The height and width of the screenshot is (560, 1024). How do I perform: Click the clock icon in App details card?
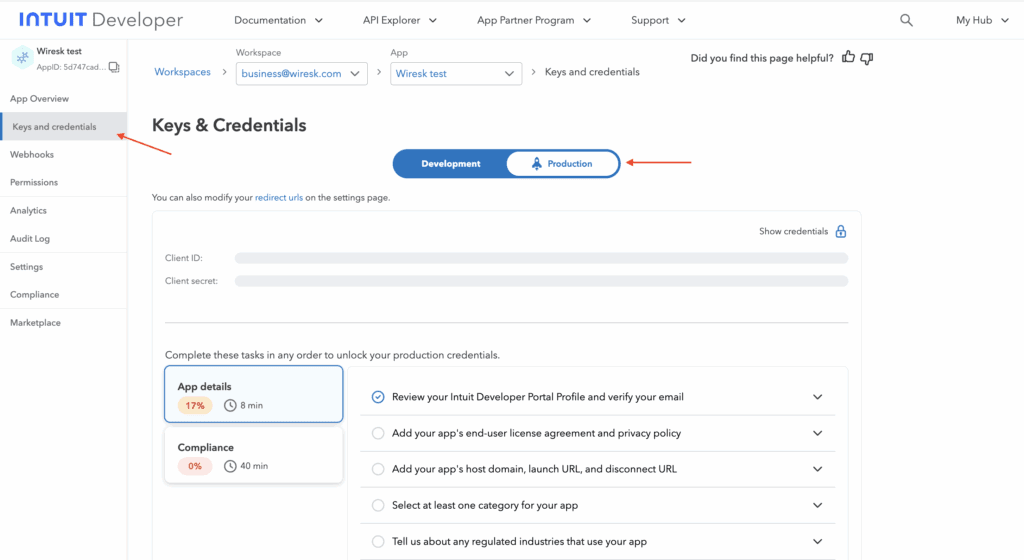coord(230,405)
